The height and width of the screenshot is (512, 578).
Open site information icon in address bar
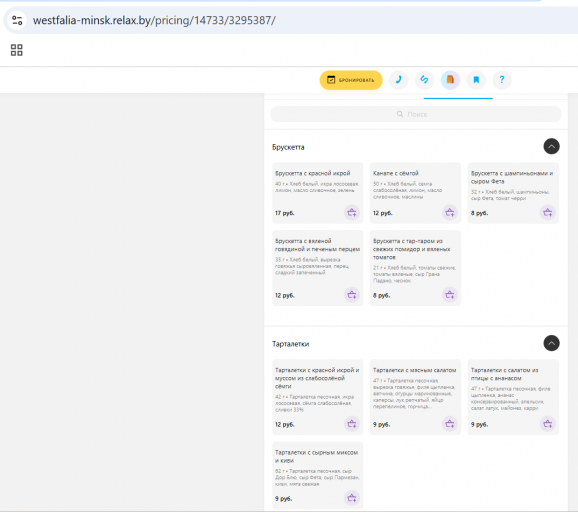pos(17,20)
